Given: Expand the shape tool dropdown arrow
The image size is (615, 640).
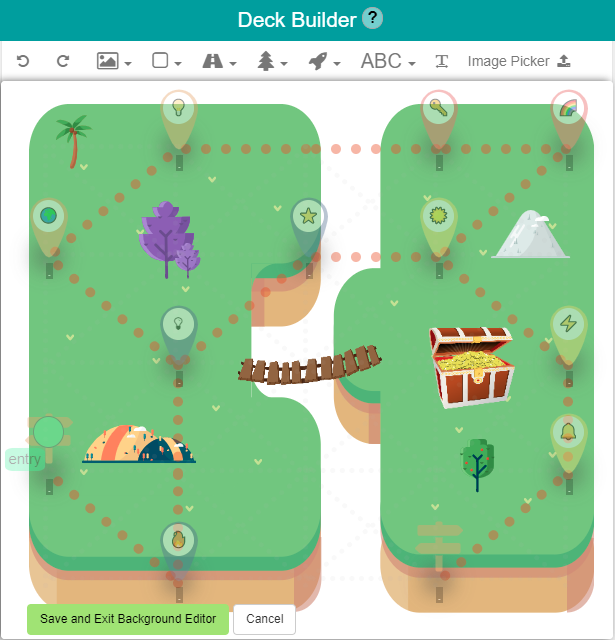Looking at the screenshot, I should point(178,63).
